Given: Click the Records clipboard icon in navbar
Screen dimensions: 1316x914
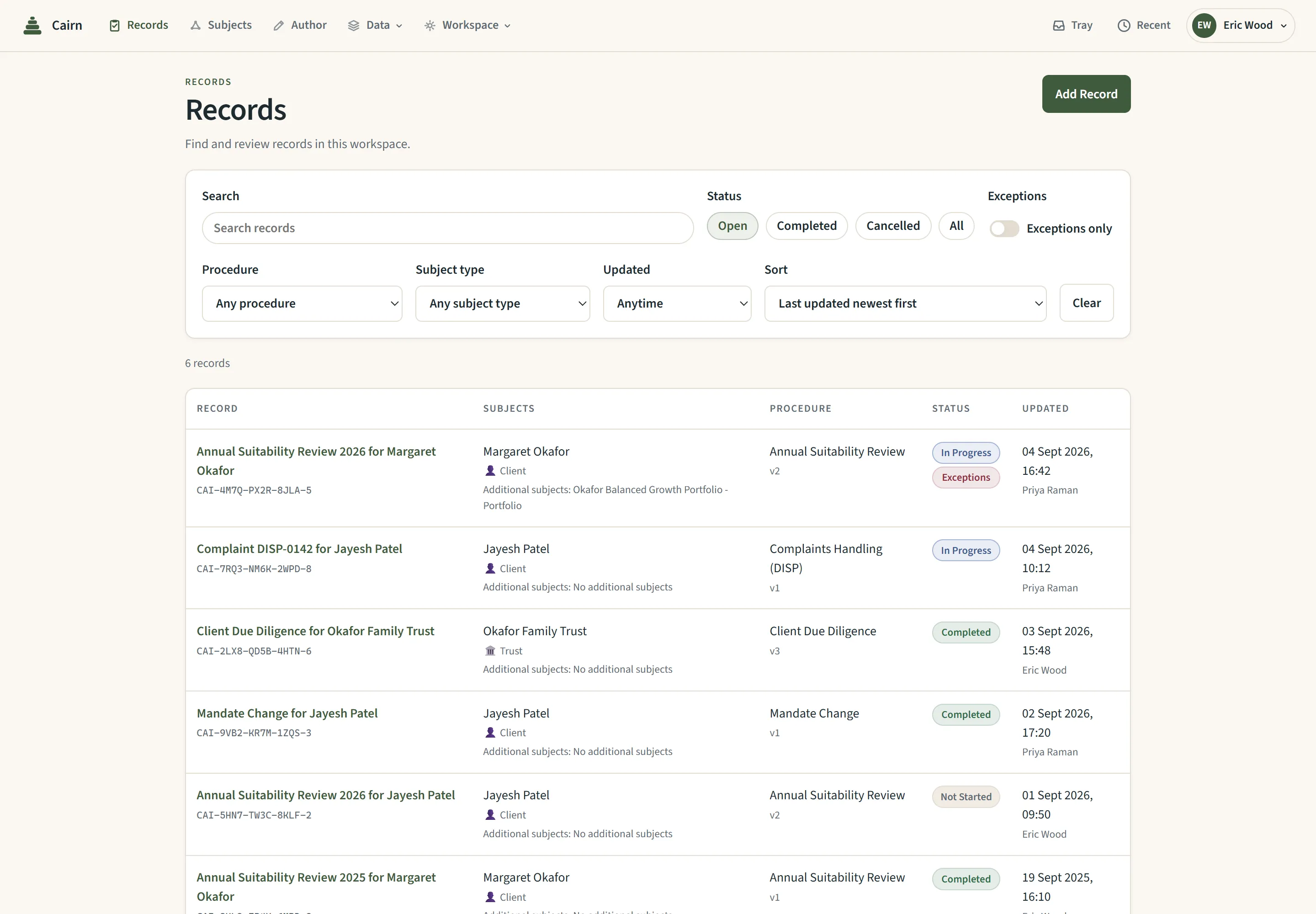Looking at the screenshot, I should click(115, 25).
